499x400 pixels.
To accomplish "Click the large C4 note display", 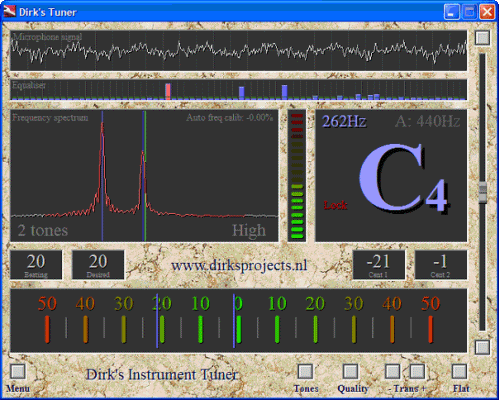I will 403,178.
